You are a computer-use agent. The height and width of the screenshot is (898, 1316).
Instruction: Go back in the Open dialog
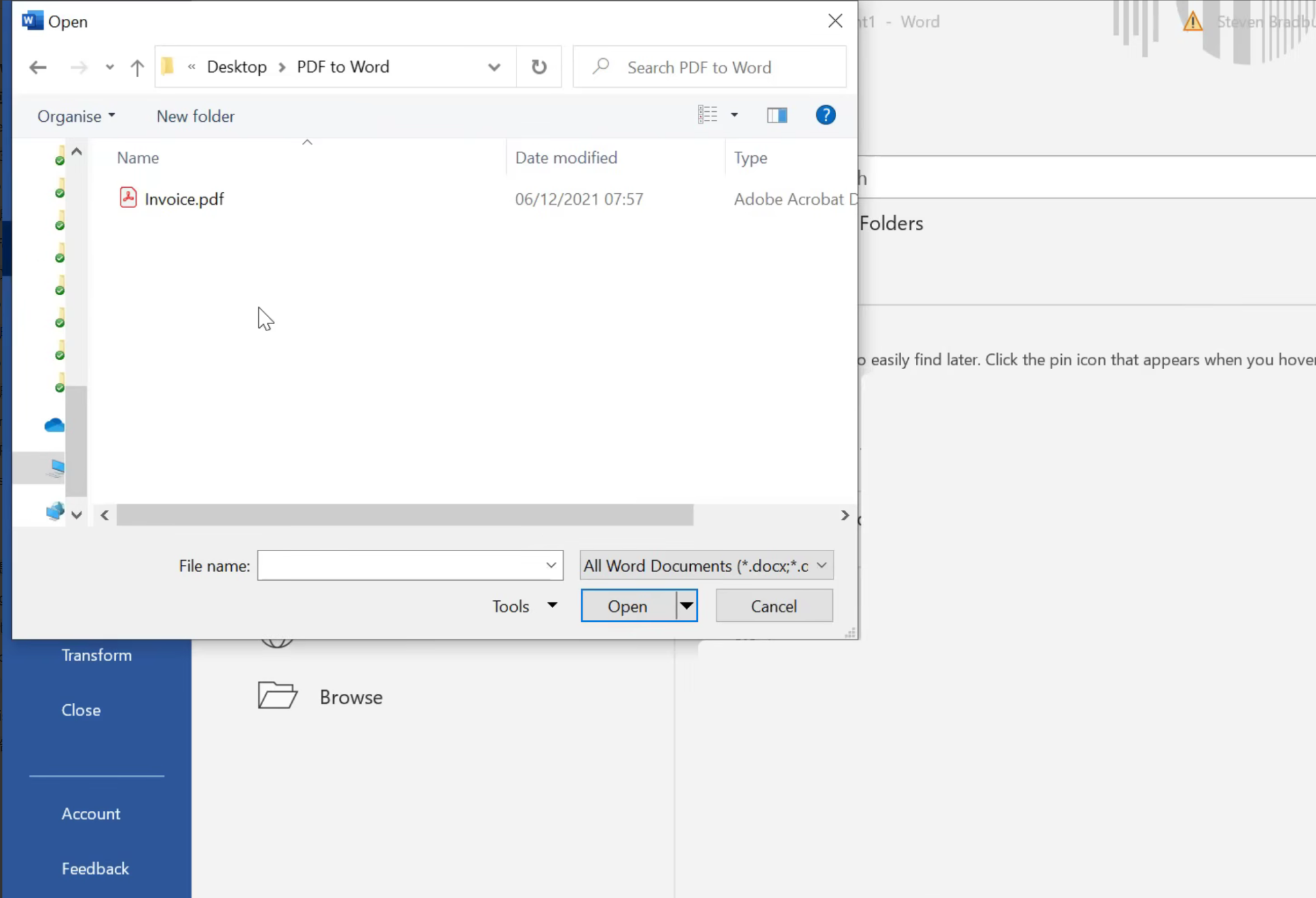pyautogui.click(x=38, y=67)
